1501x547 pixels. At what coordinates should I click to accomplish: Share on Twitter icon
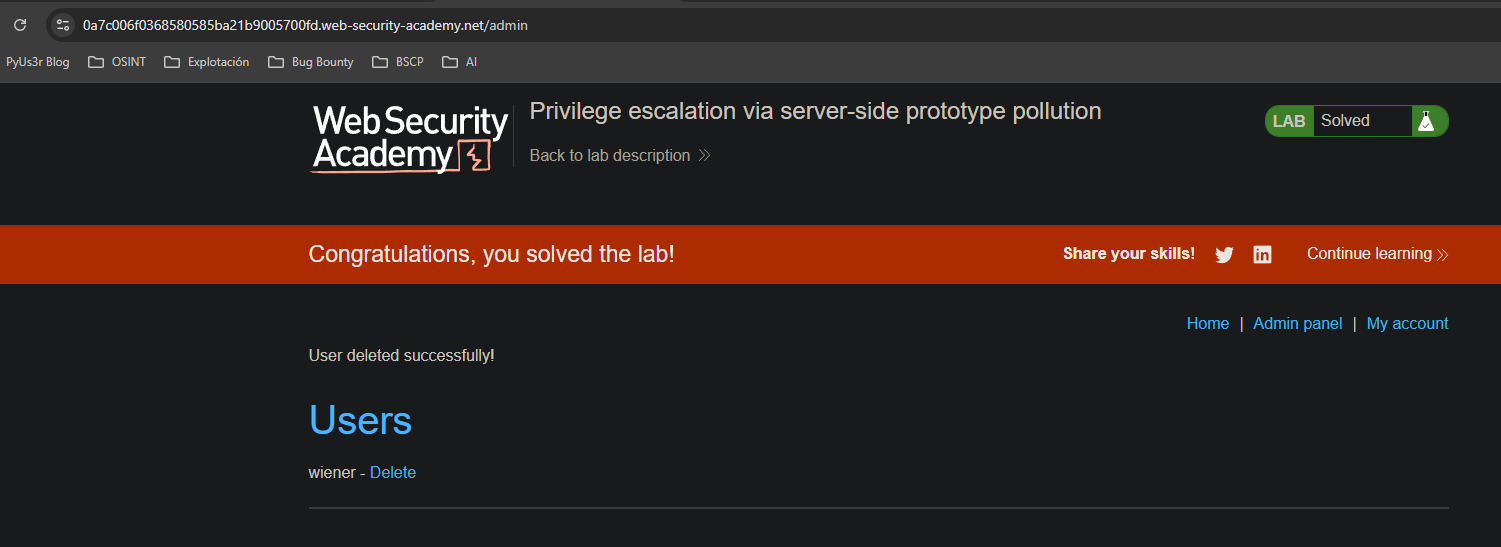click(1224, 255)
